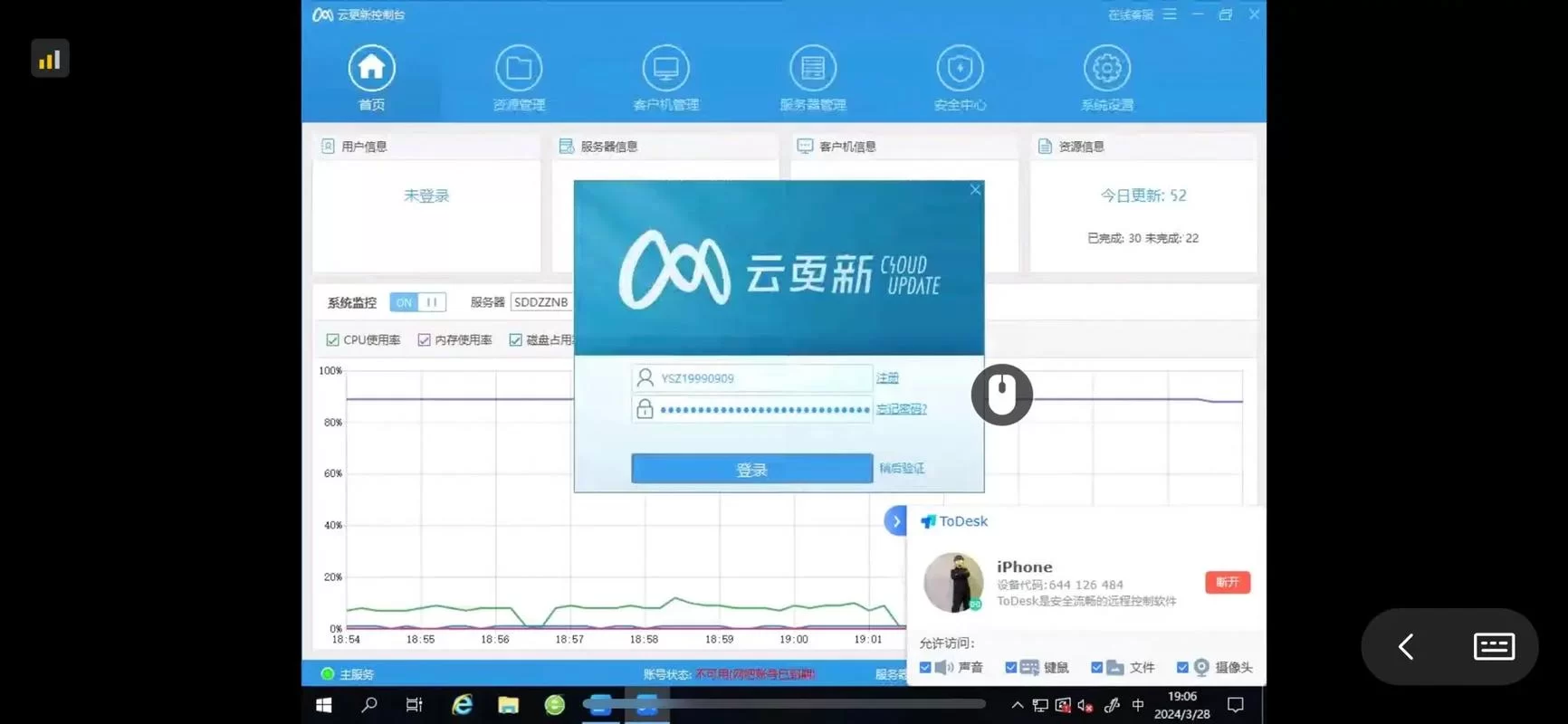Open the hamburger menu in title bar
Image resolution: width=1568 pixels, height=724 pixels.
pos(1170,14)
